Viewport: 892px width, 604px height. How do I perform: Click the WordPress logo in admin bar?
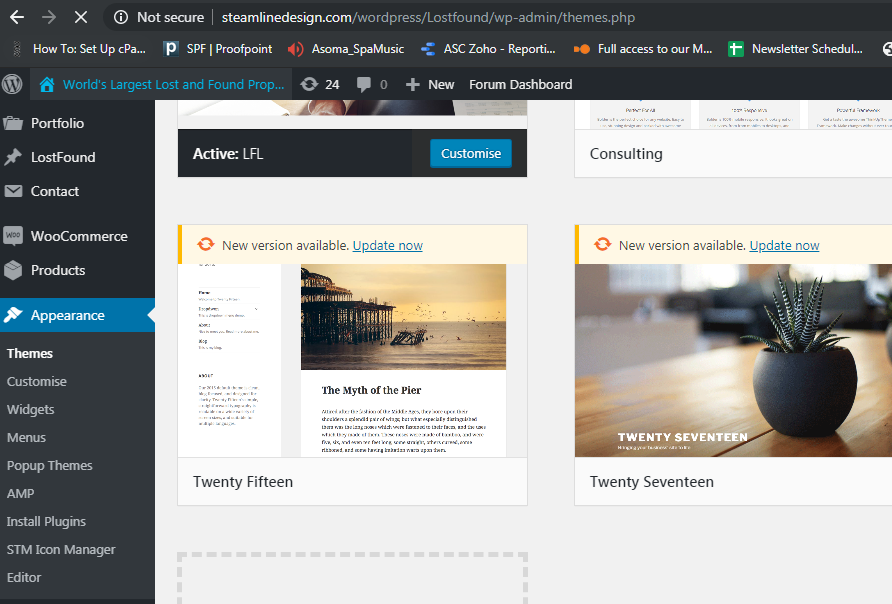13,84
